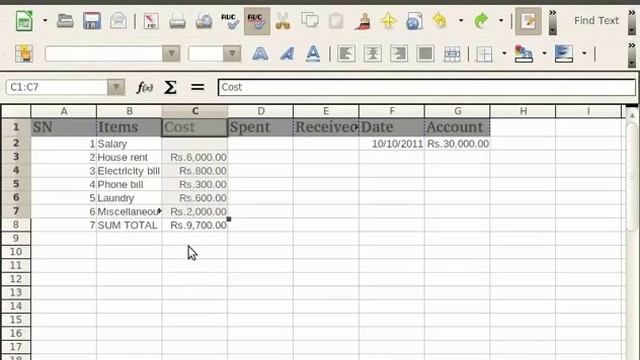Screen dimensions: 640x360
Task: Click the Open file folder icon
Action: click(65, 20)
